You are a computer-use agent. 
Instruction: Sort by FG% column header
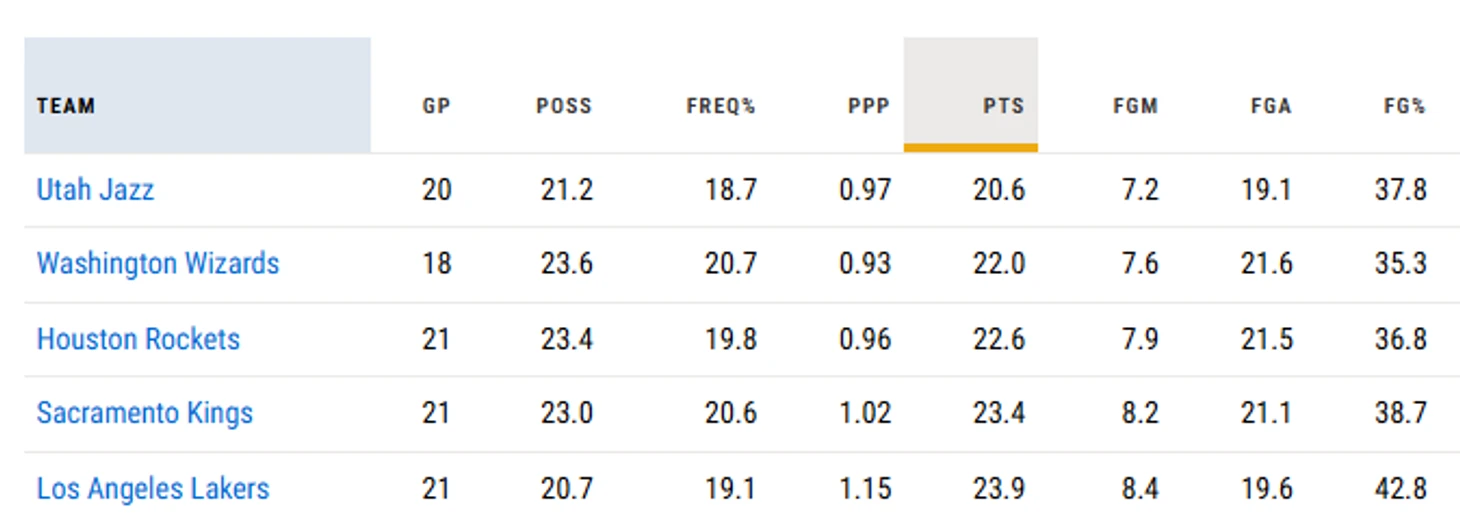1405,106
